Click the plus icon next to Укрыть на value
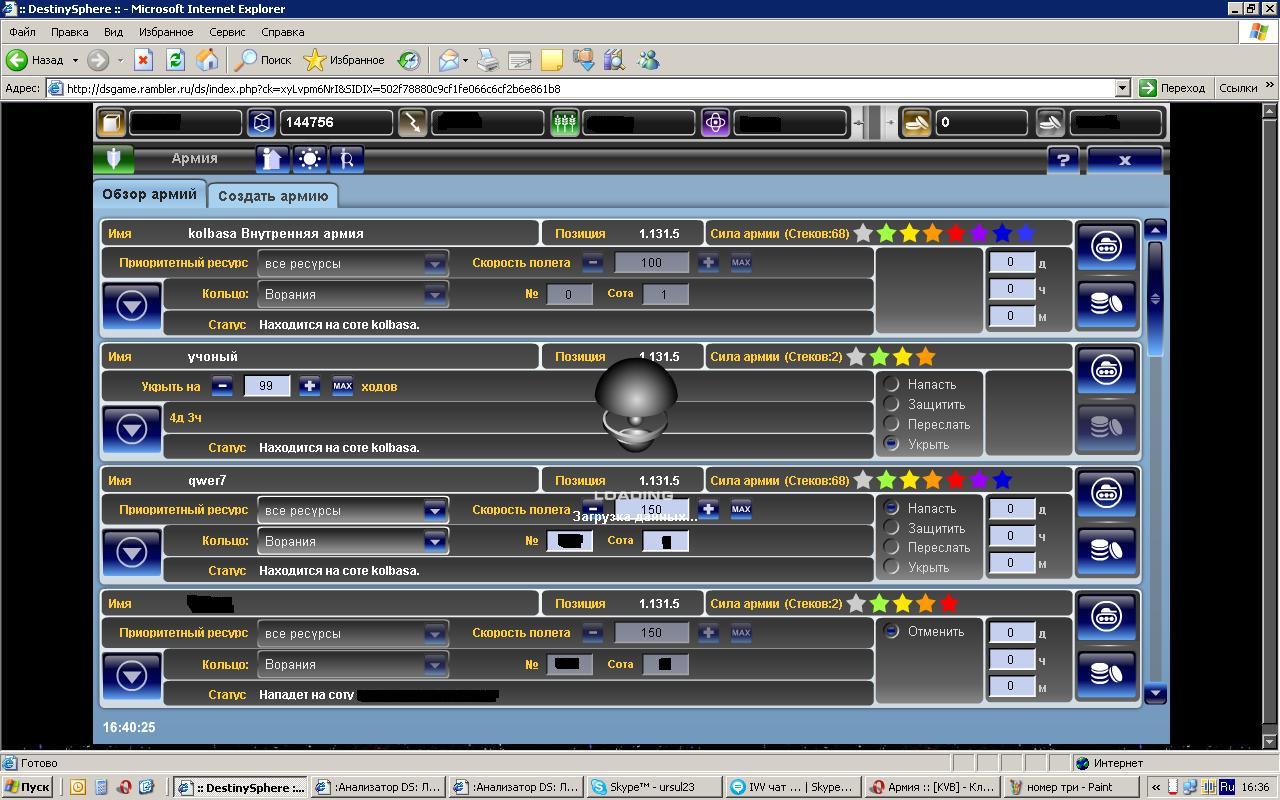 [x=310, y=386]
